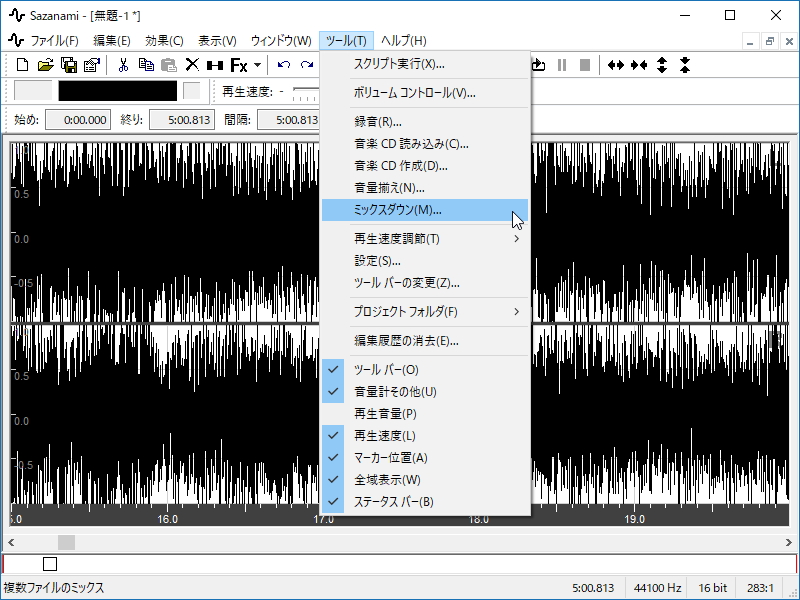The width and height of the screenshot is (800, 600).
Task: Toggle ステータス バー(B) visibility
Action: click(425, 502)
